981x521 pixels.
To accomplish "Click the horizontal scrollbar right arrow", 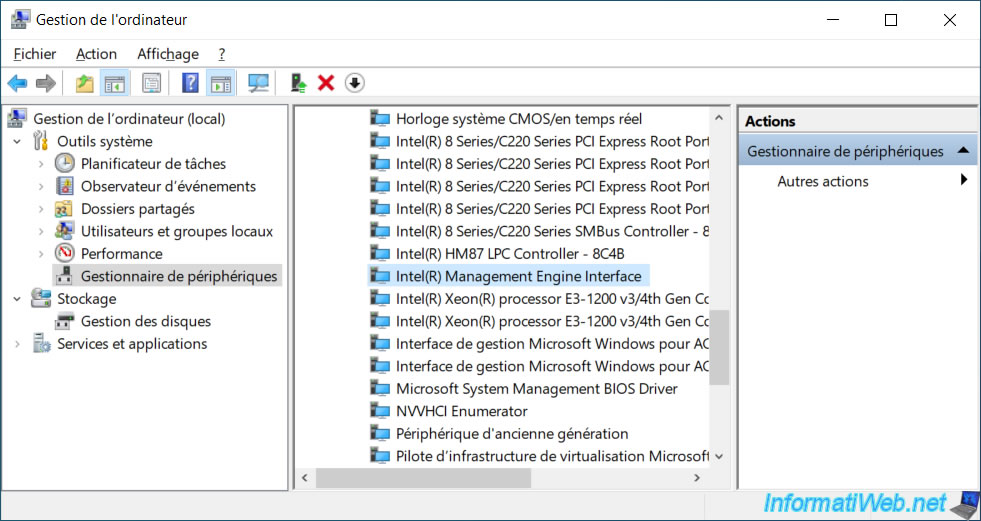I will [x=697, y=478].
